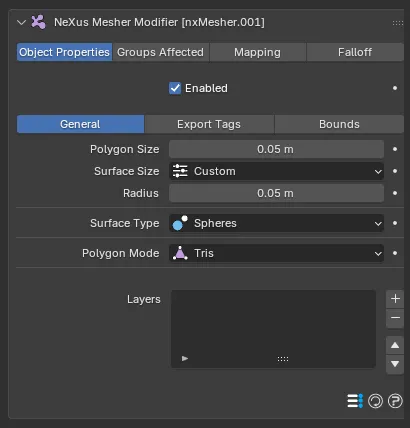410x428 pixels.
Task: Click the list options icon with blue dots
Action: point(355,401)
